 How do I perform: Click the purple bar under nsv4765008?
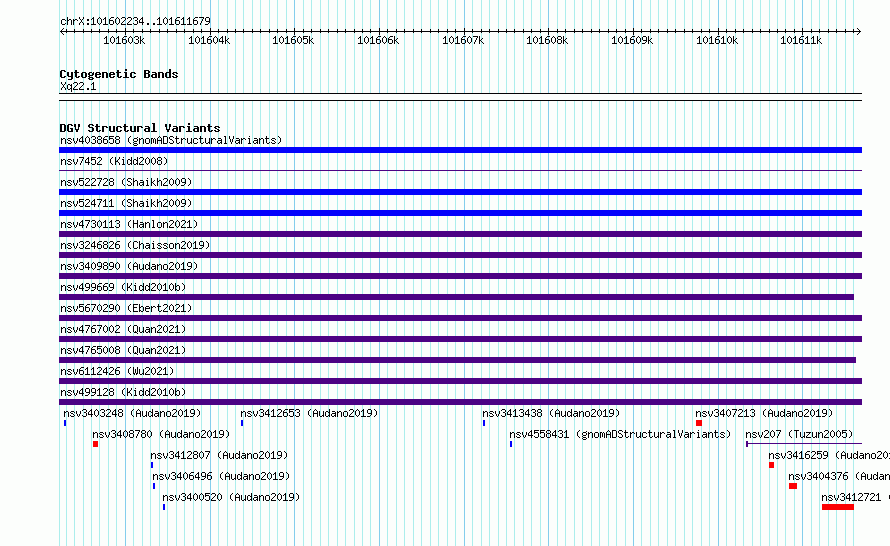click(x=457, y=360)
